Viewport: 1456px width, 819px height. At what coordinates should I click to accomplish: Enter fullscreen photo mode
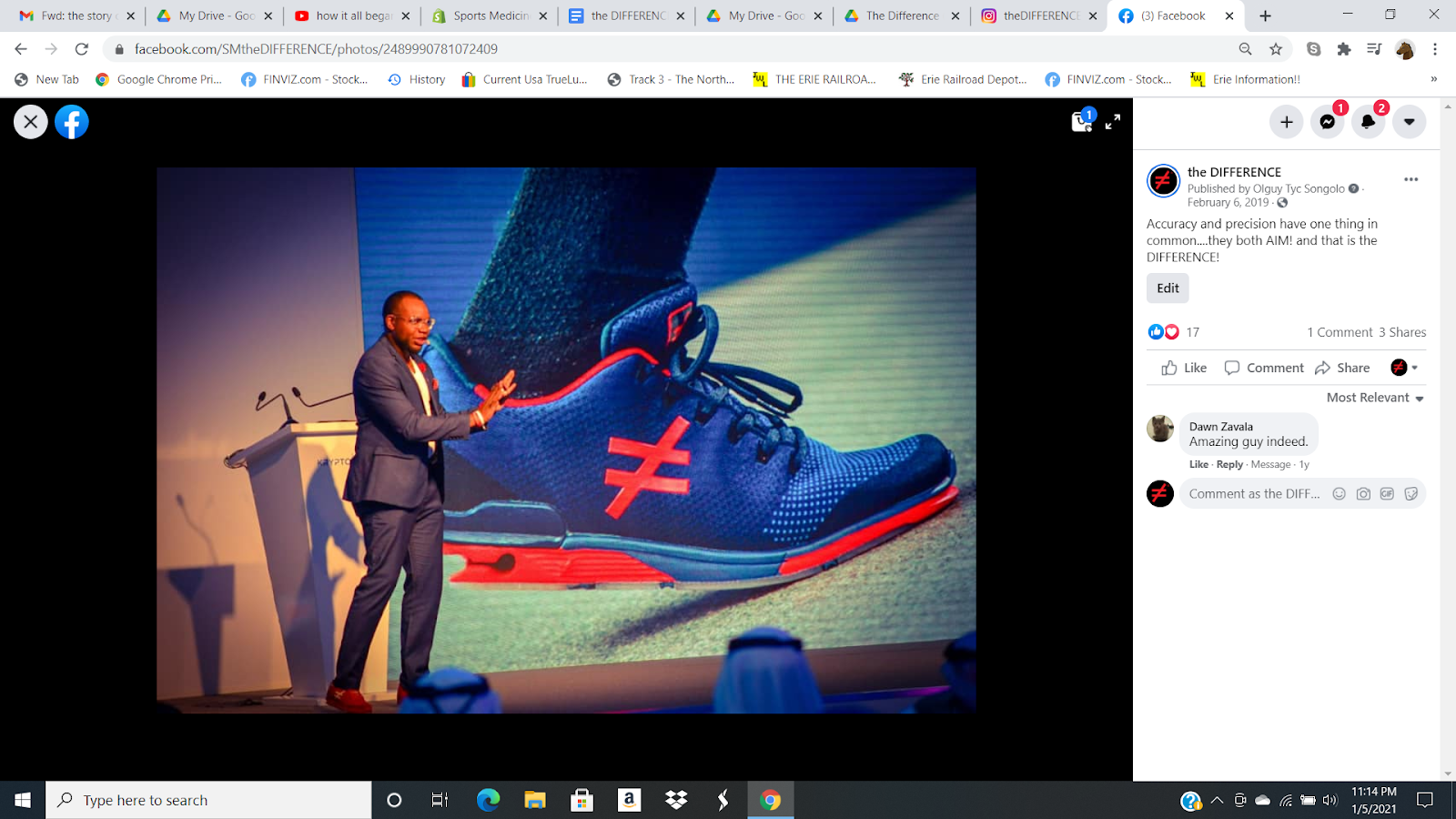[1113, 122]
